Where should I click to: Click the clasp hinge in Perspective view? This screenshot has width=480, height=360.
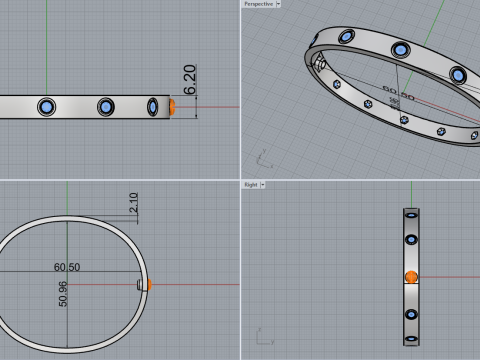(x=320, y=63)
